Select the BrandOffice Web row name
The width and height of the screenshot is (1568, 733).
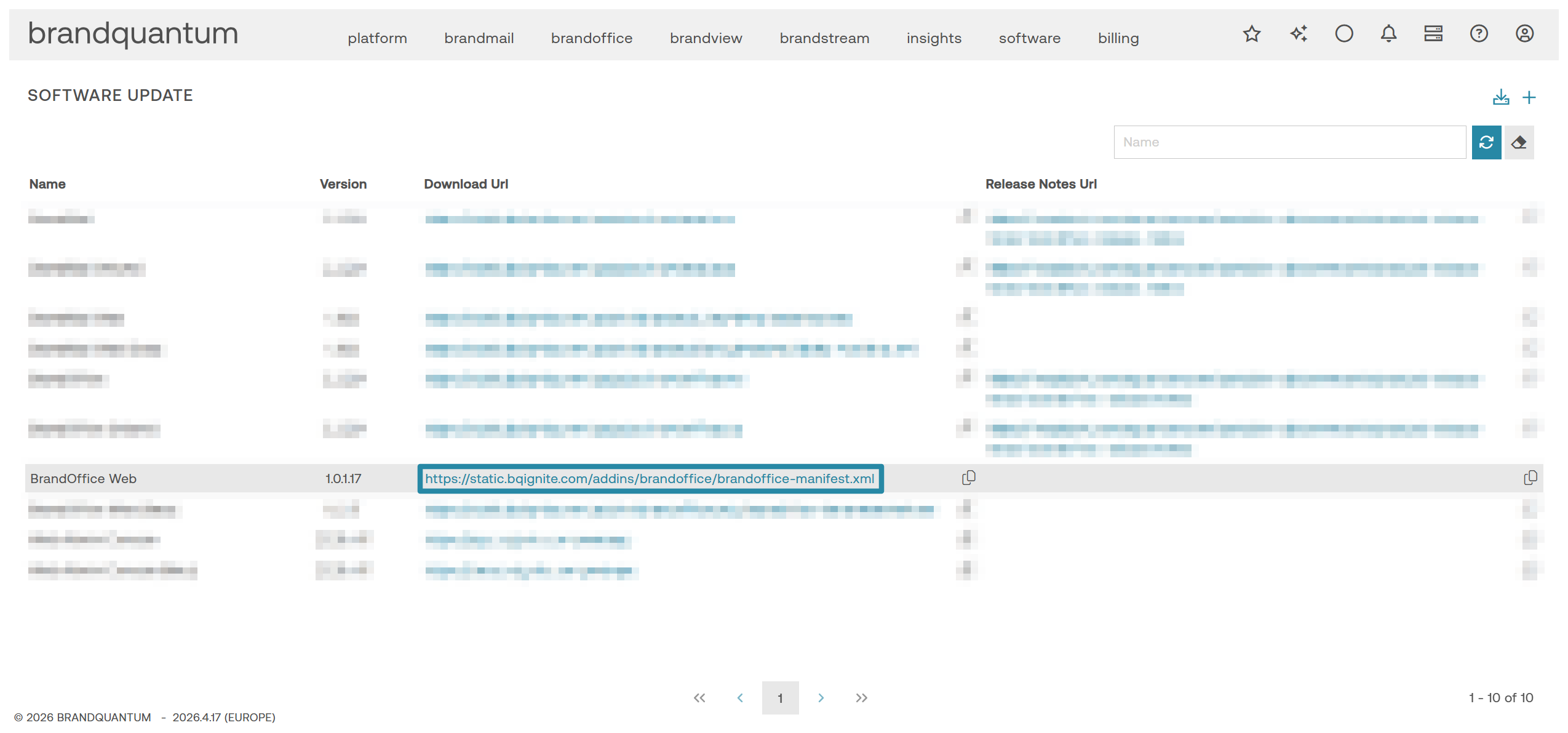pos(83,478)
